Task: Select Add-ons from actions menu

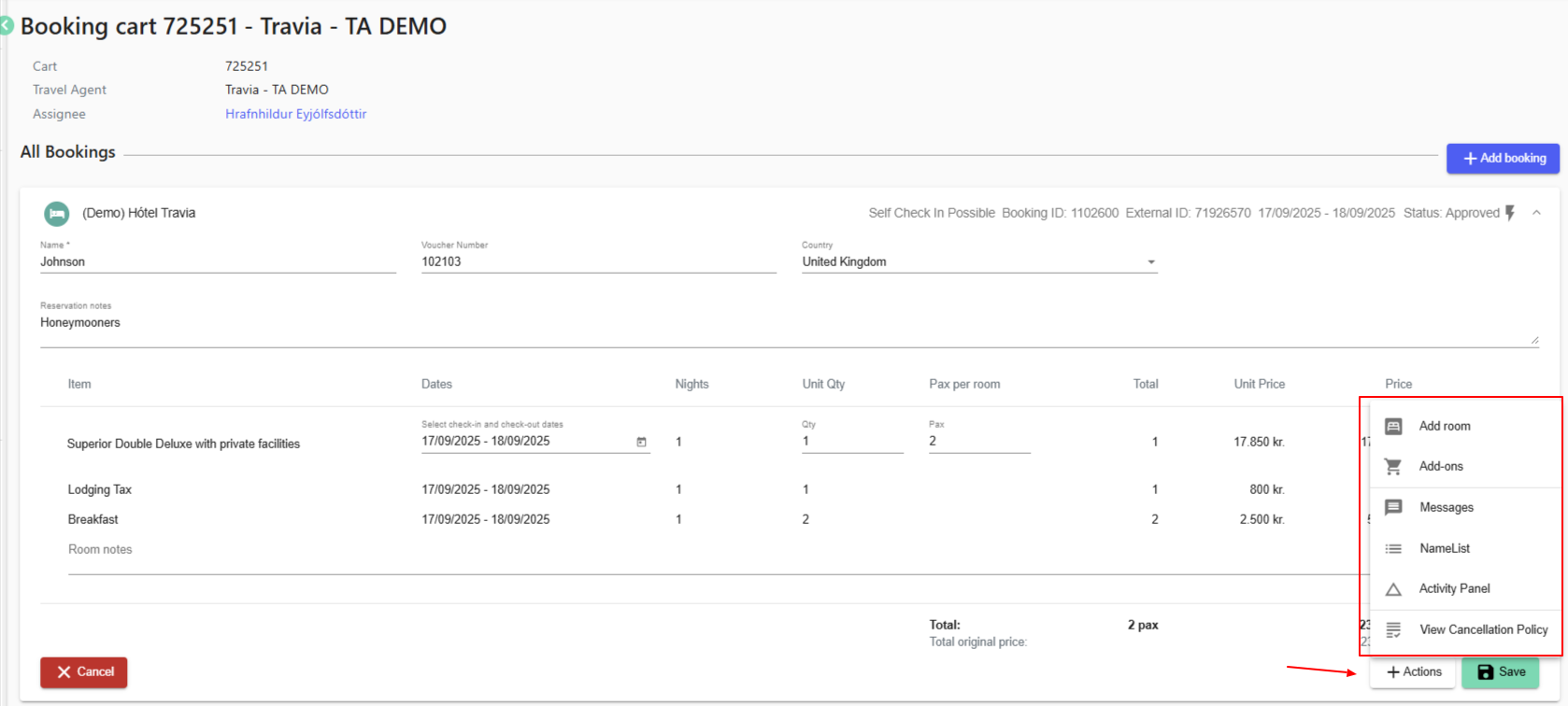Action: [1465, 466]
